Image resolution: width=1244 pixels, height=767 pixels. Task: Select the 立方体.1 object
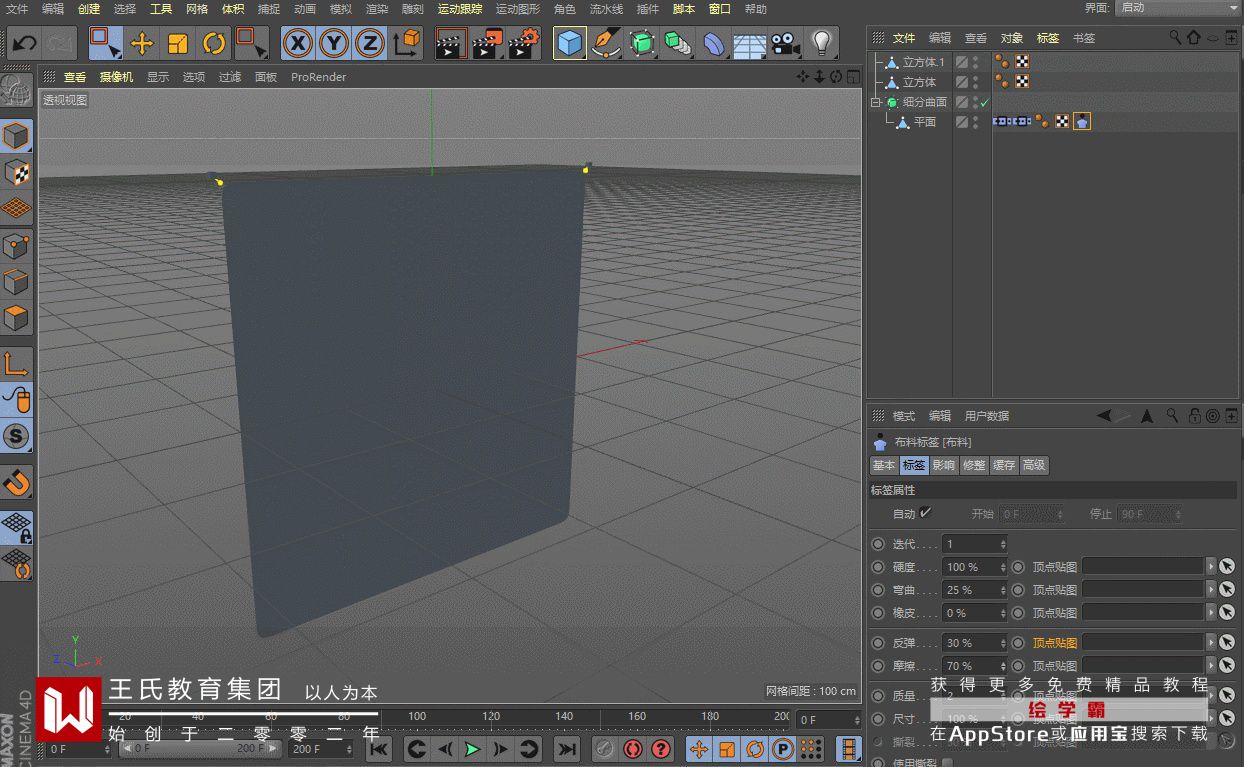tap(923, 62)
